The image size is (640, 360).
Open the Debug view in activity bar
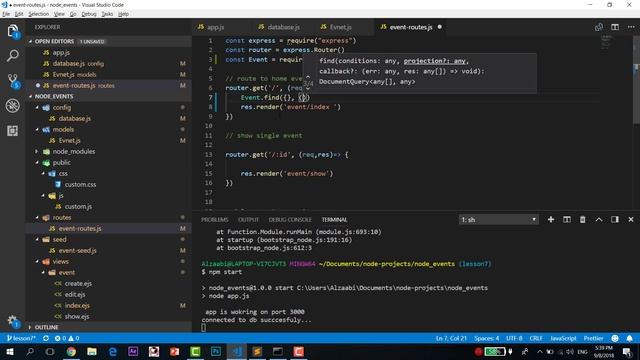point(12,106)
